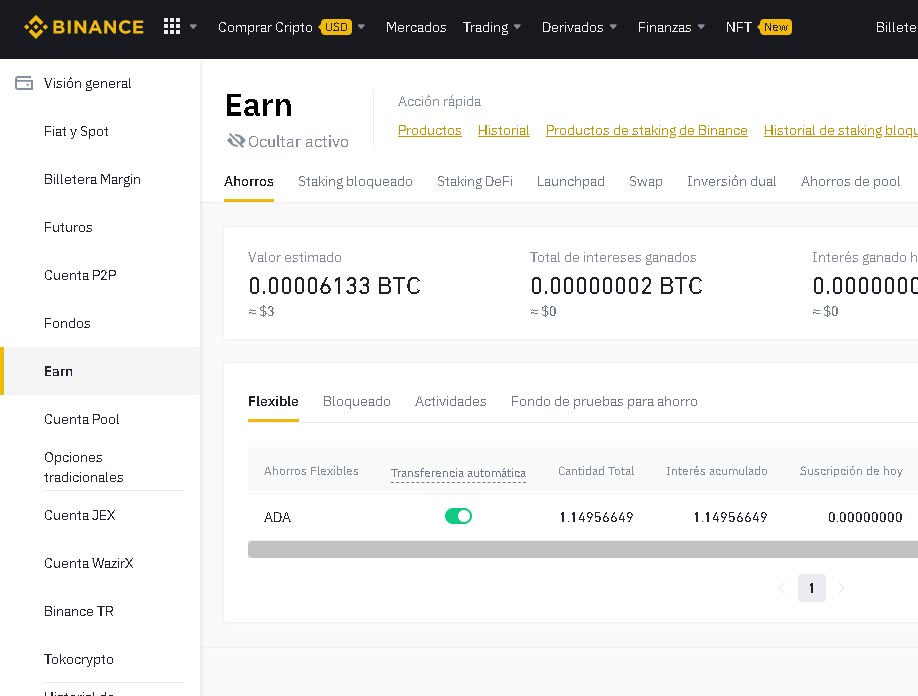918x696 pixels.
Task: Switch to the Ahorros de pool tab
Action: click(x=850, y=181)
